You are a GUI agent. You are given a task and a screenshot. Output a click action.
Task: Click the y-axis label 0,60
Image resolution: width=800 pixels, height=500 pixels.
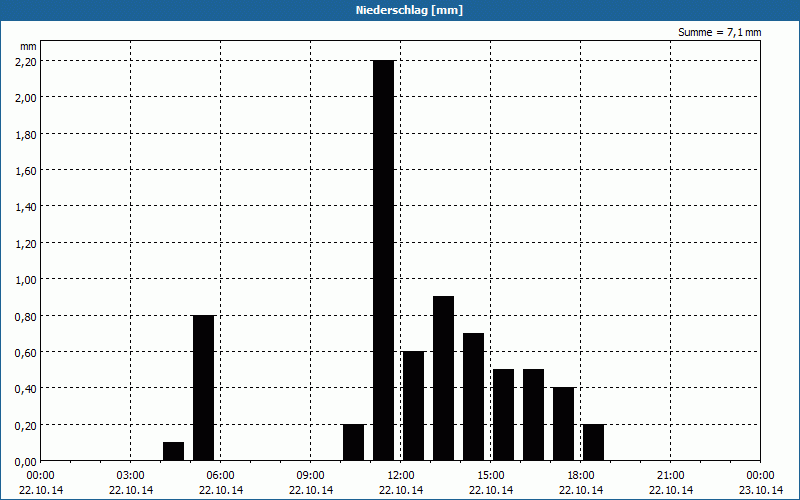(26, 353)
